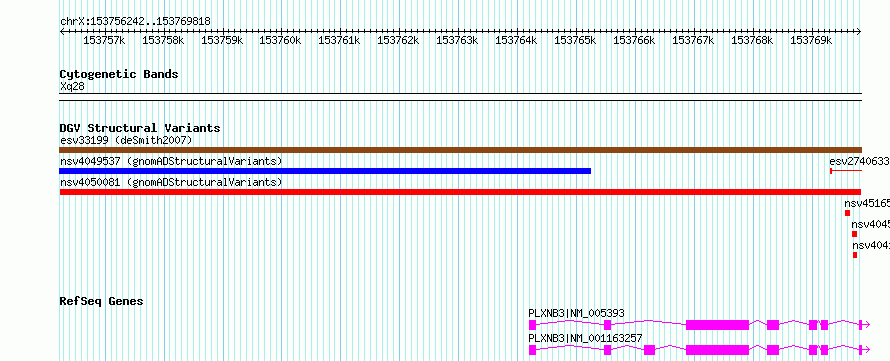
Task: Select the blue nsv4049537 variant bar
Action: coord(325,171)
